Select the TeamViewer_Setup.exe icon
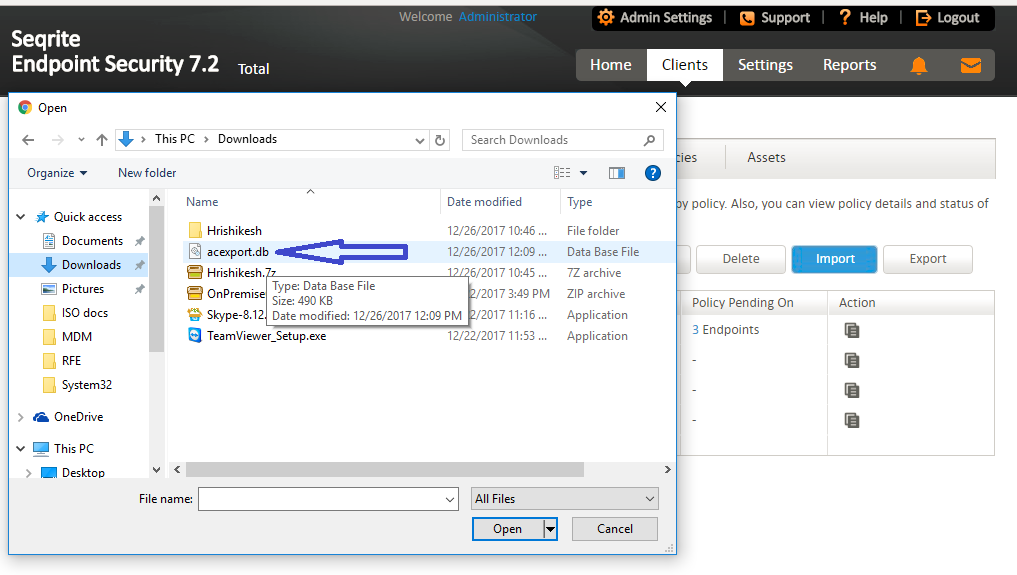Screen dimensions: 1017x575 (195, 336)
